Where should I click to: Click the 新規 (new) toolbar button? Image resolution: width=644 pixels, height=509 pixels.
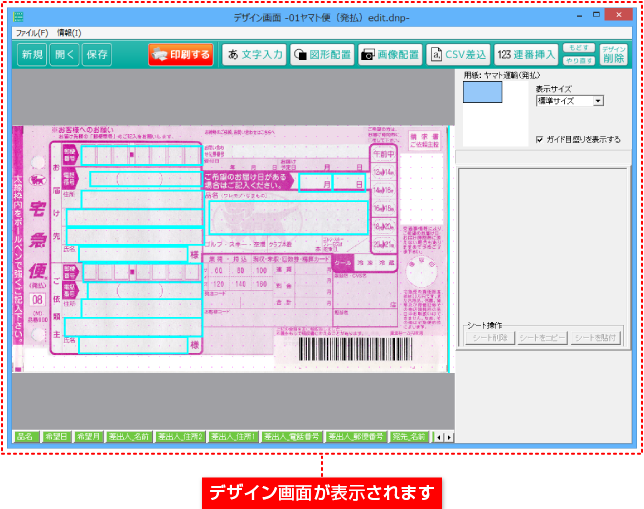click(32, 55)
